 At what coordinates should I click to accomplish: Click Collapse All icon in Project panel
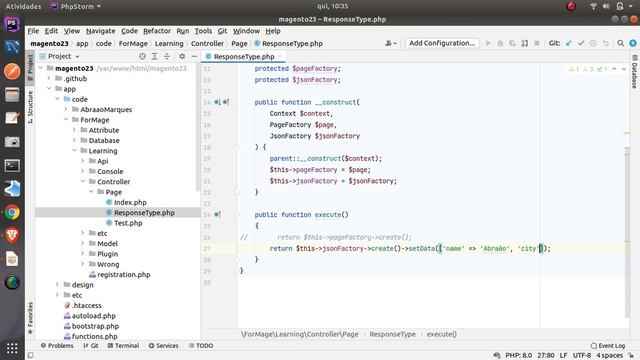(167, 56)
